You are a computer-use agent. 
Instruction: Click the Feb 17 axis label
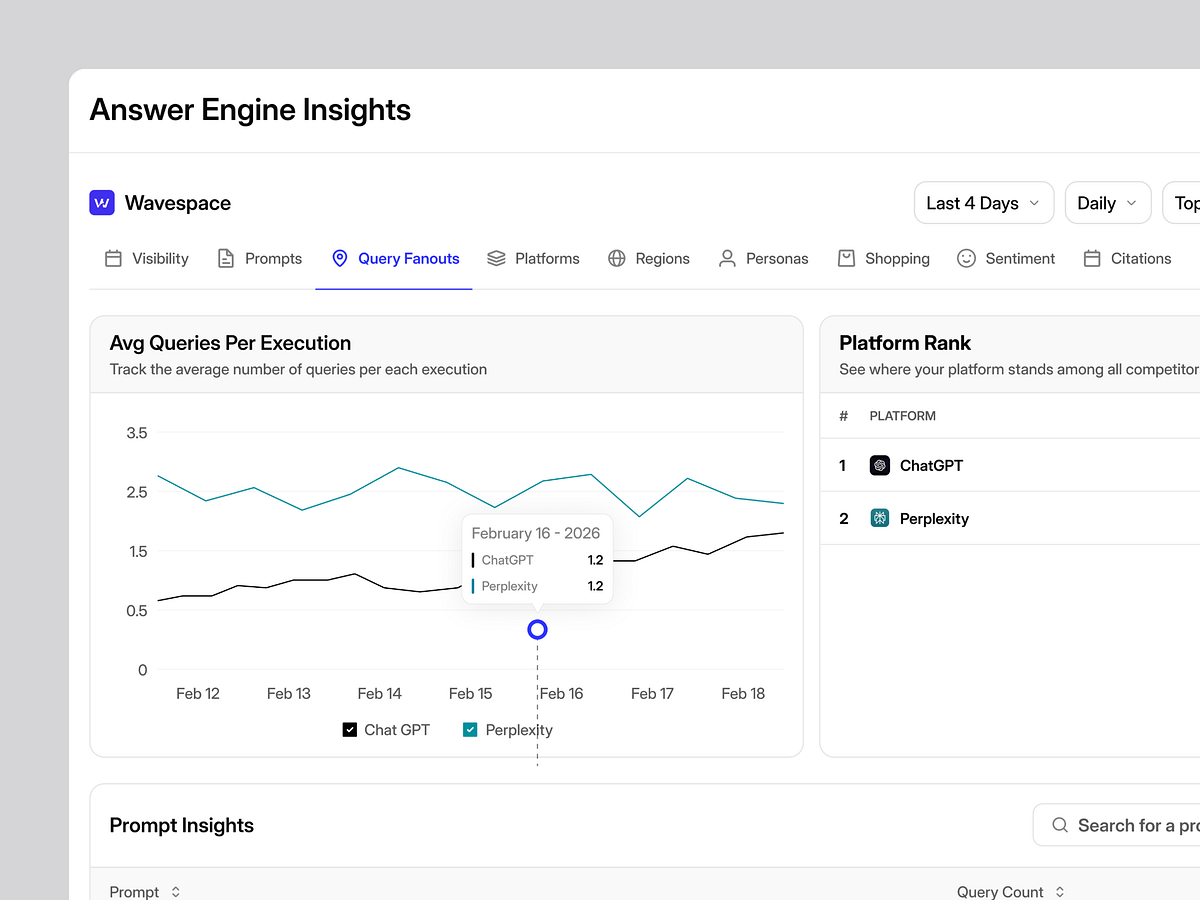click(653, 693)
